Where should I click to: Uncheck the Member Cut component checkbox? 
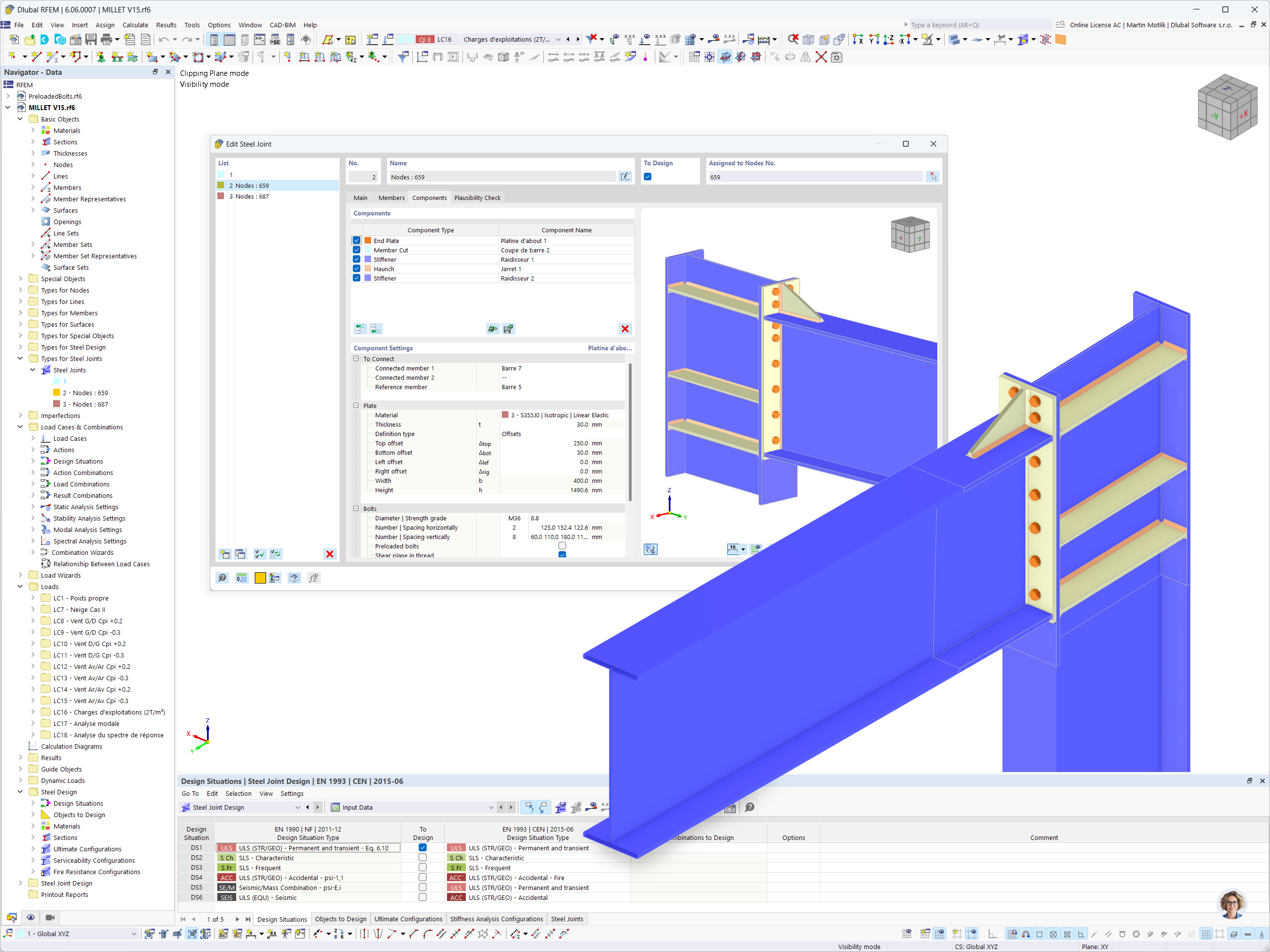click(x=357, y=250)
